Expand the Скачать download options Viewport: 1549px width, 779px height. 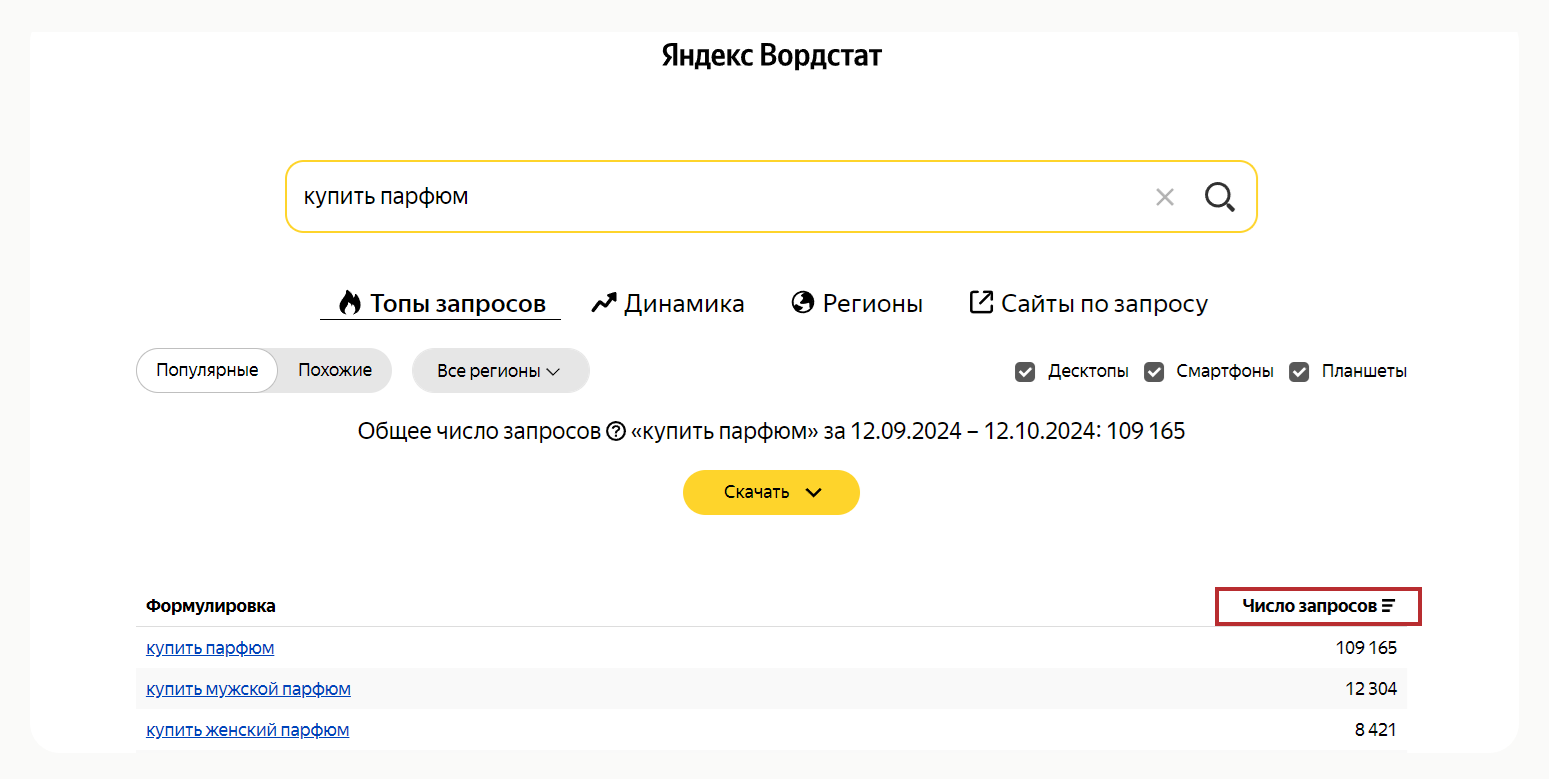click(x=771, y=492)
